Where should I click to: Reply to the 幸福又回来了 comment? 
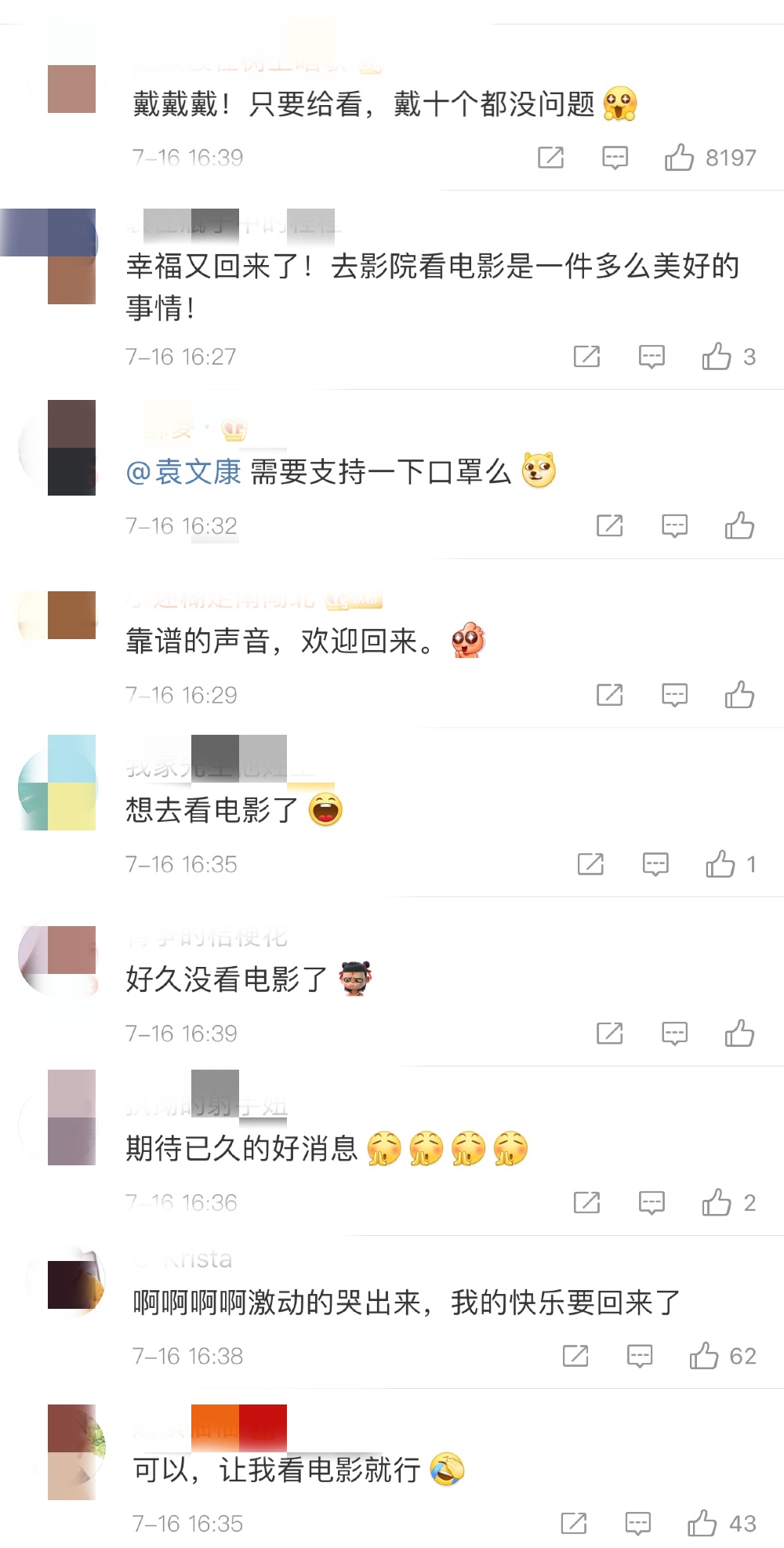652,357
